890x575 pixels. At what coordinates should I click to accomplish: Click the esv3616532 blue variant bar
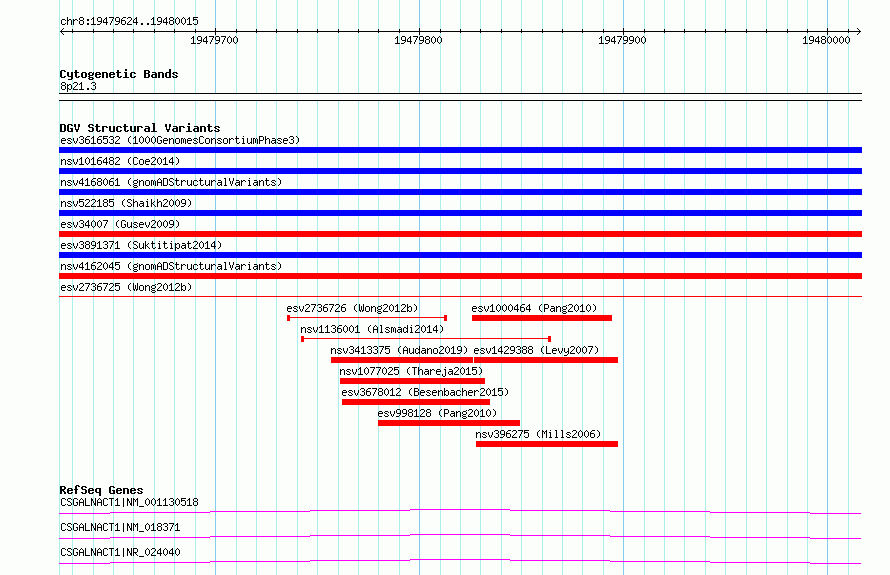[460, 150]
